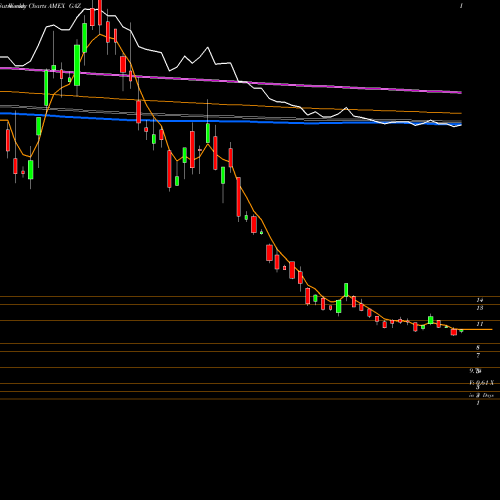
Task: Click the GAZ ticker in chart title
Action: tap(75, 6)
